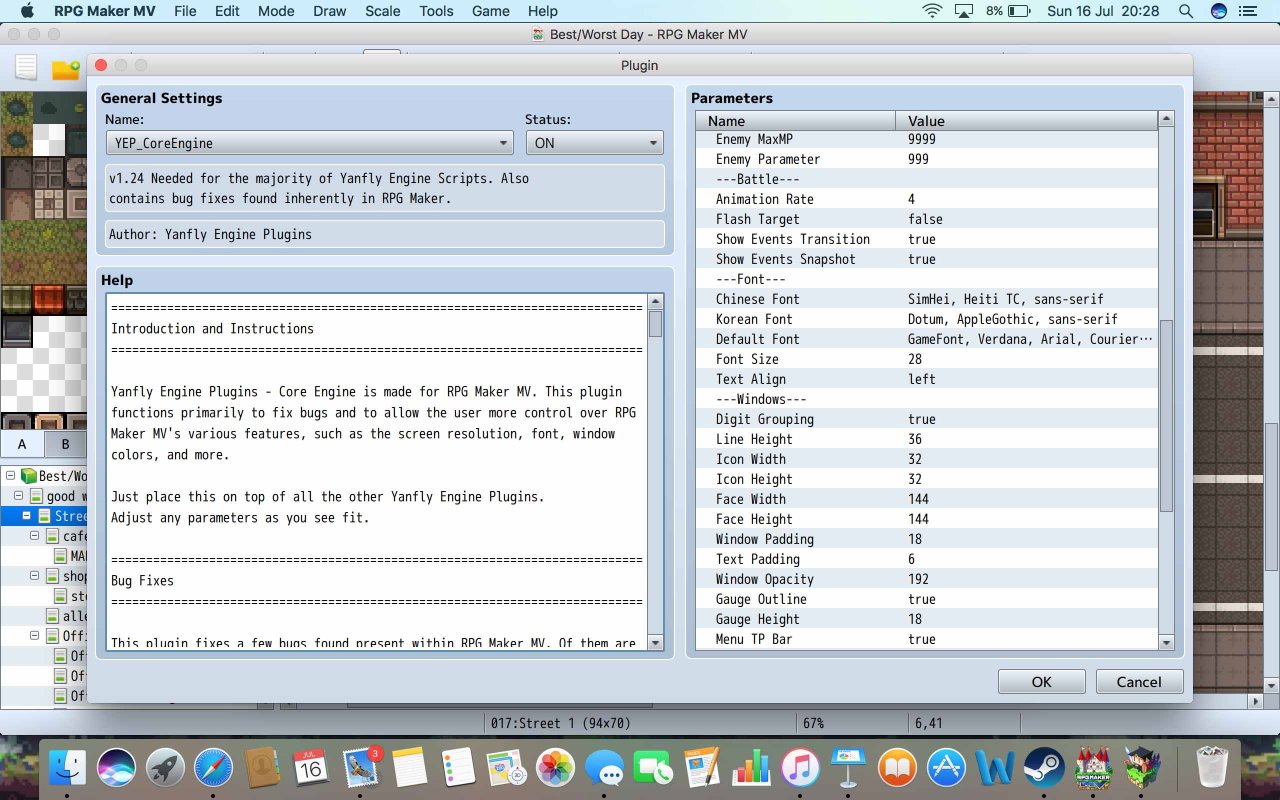
Task: Open the Trash in the Dock
Action: 1211,767
